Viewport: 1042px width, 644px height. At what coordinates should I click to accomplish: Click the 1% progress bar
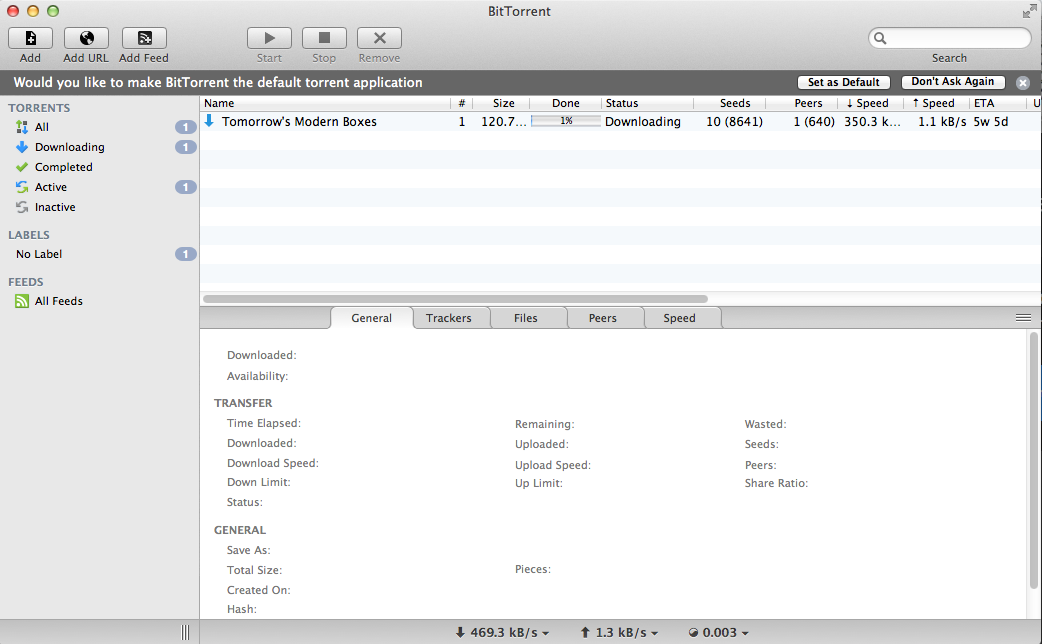click(x=566, y=121)
